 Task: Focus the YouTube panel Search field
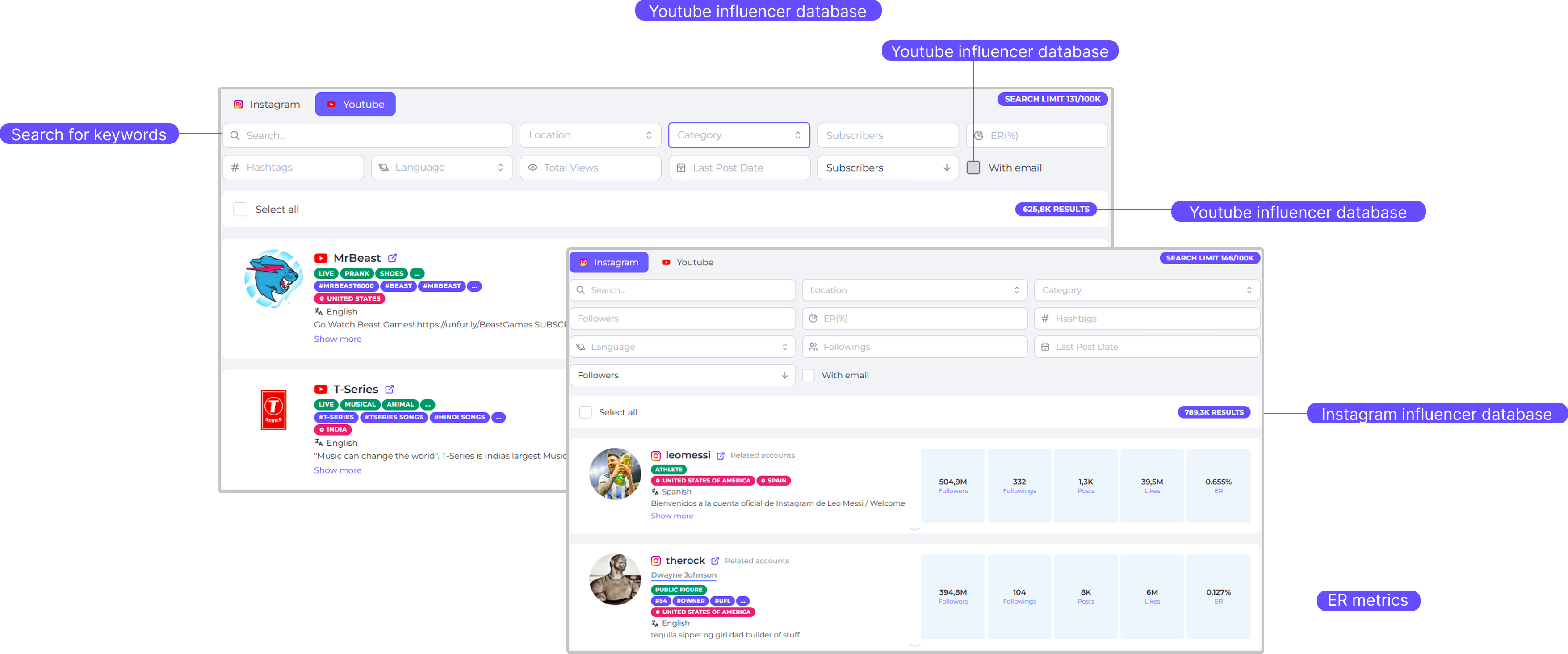tap(368, 135)
